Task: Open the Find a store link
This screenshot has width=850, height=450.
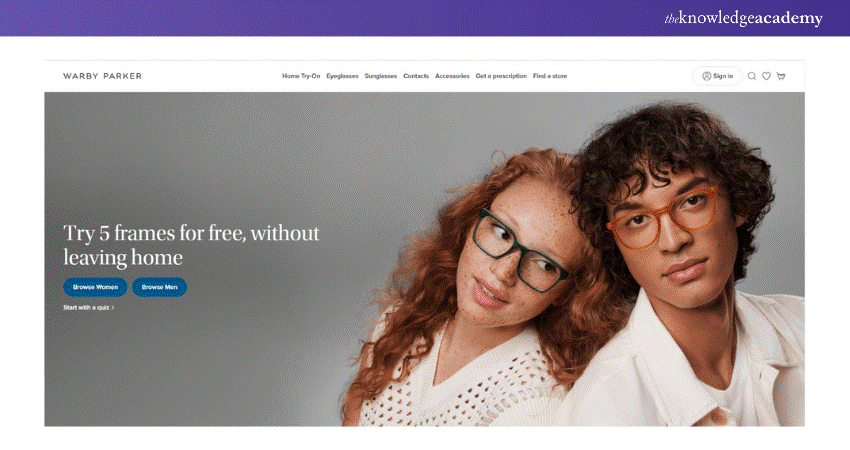Action: (x=550, y=76)
